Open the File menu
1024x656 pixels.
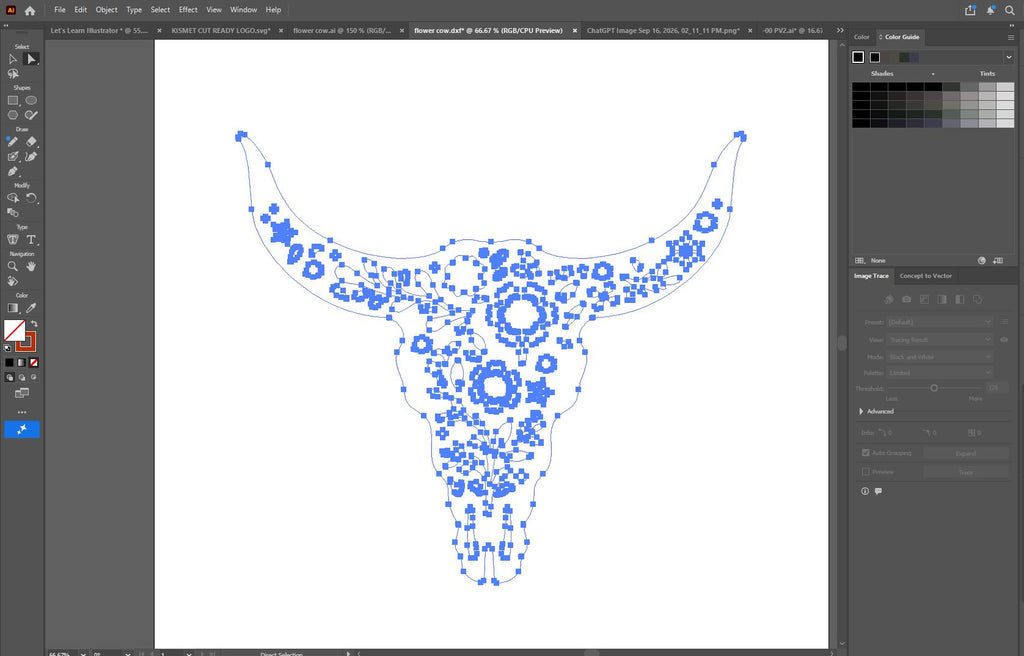pos(59,10)
